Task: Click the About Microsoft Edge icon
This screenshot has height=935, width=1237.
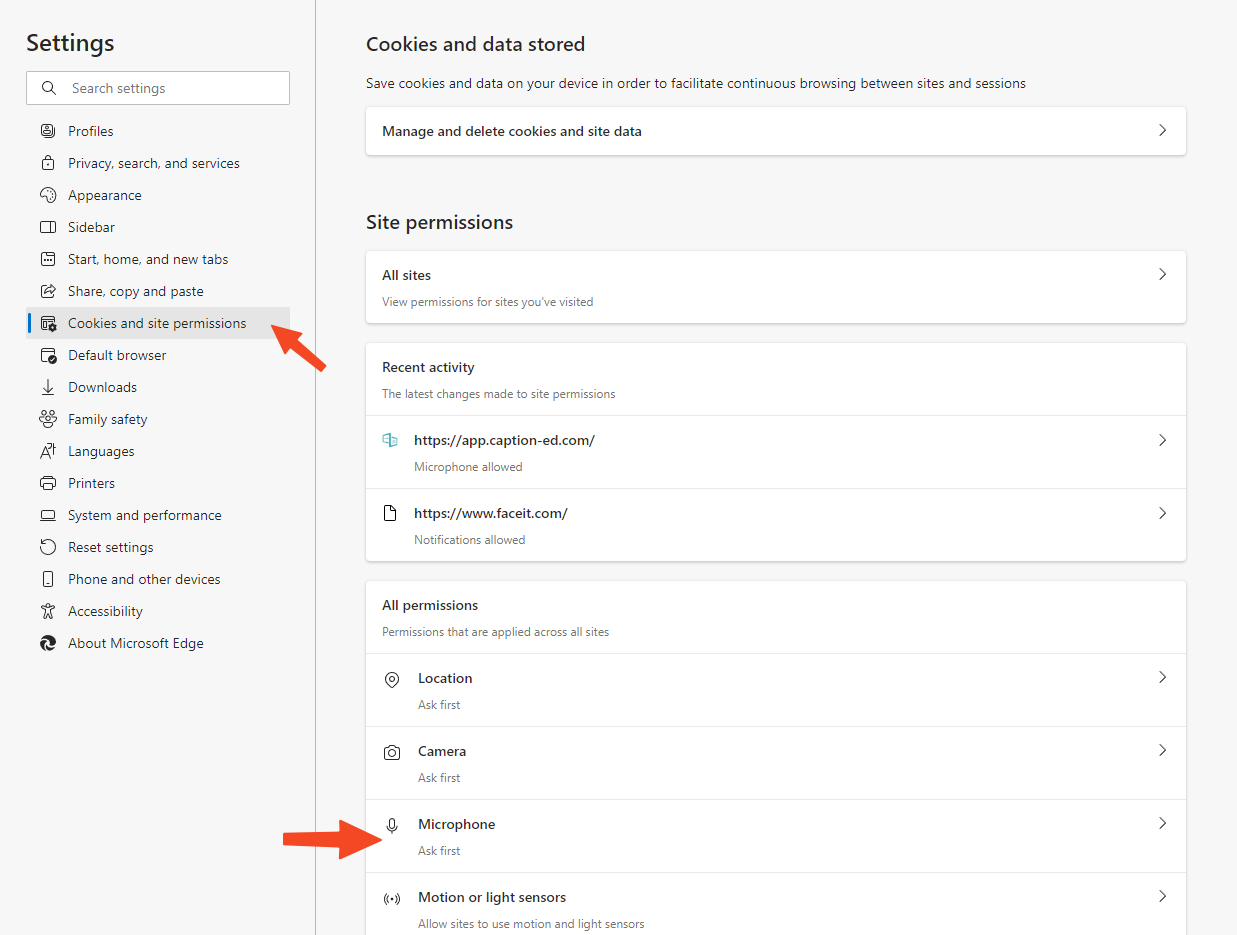Action: (x=47, y=642)
